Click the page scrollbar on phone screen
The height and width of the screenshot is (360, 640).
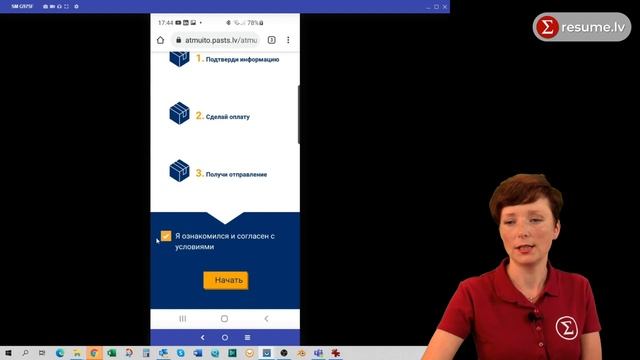(x=299, y=114)
